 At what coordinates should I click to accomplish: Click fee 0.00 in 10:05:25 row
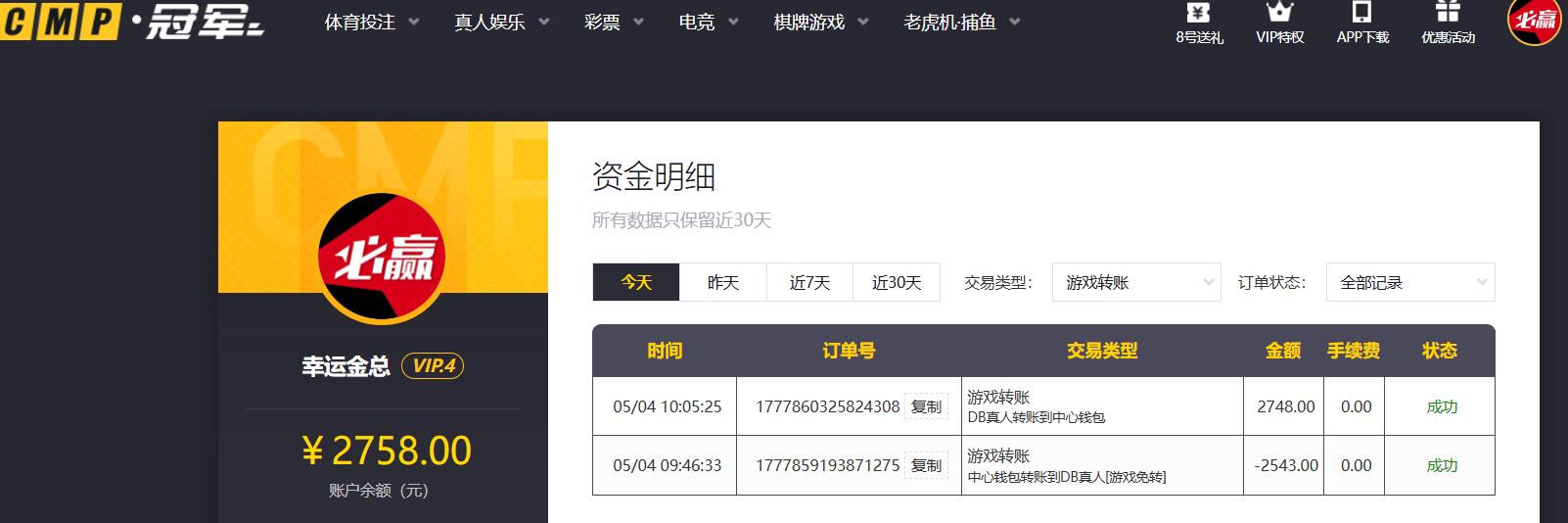pos(1356,406)
